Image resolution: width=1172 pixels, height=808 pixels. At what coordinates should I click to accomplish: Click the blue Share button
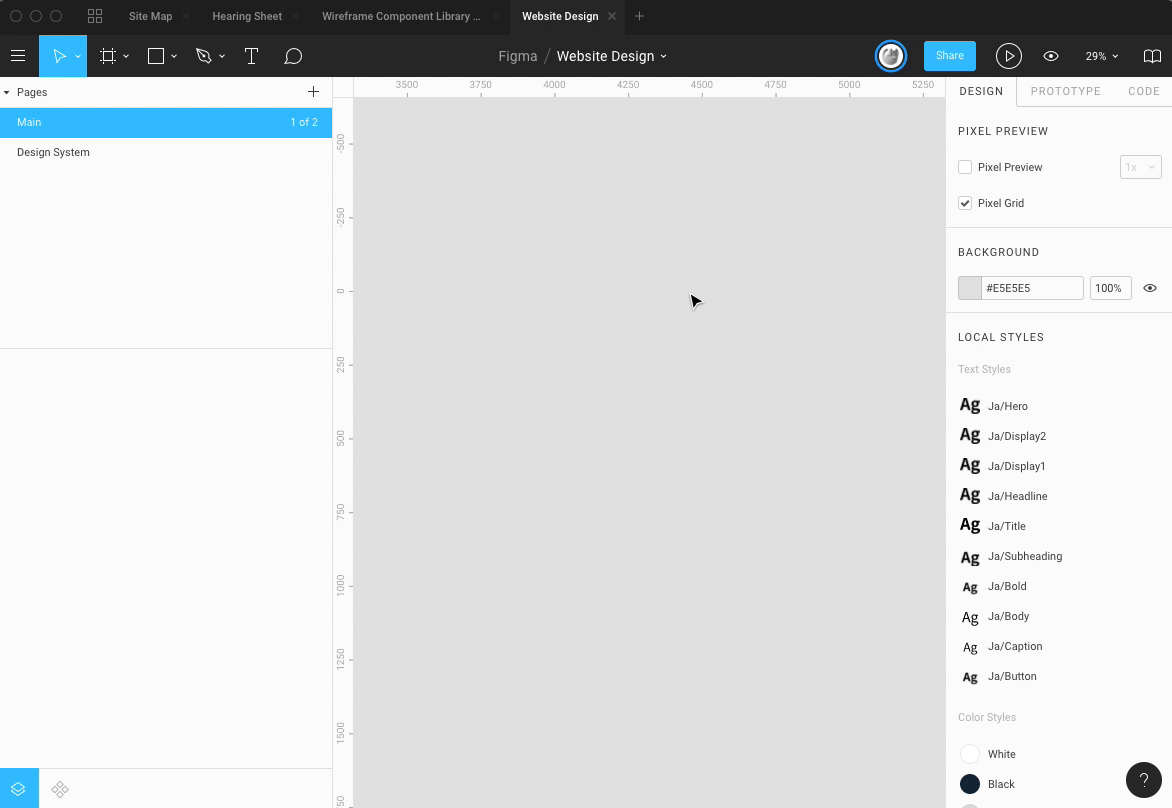(x=949, y=55)
